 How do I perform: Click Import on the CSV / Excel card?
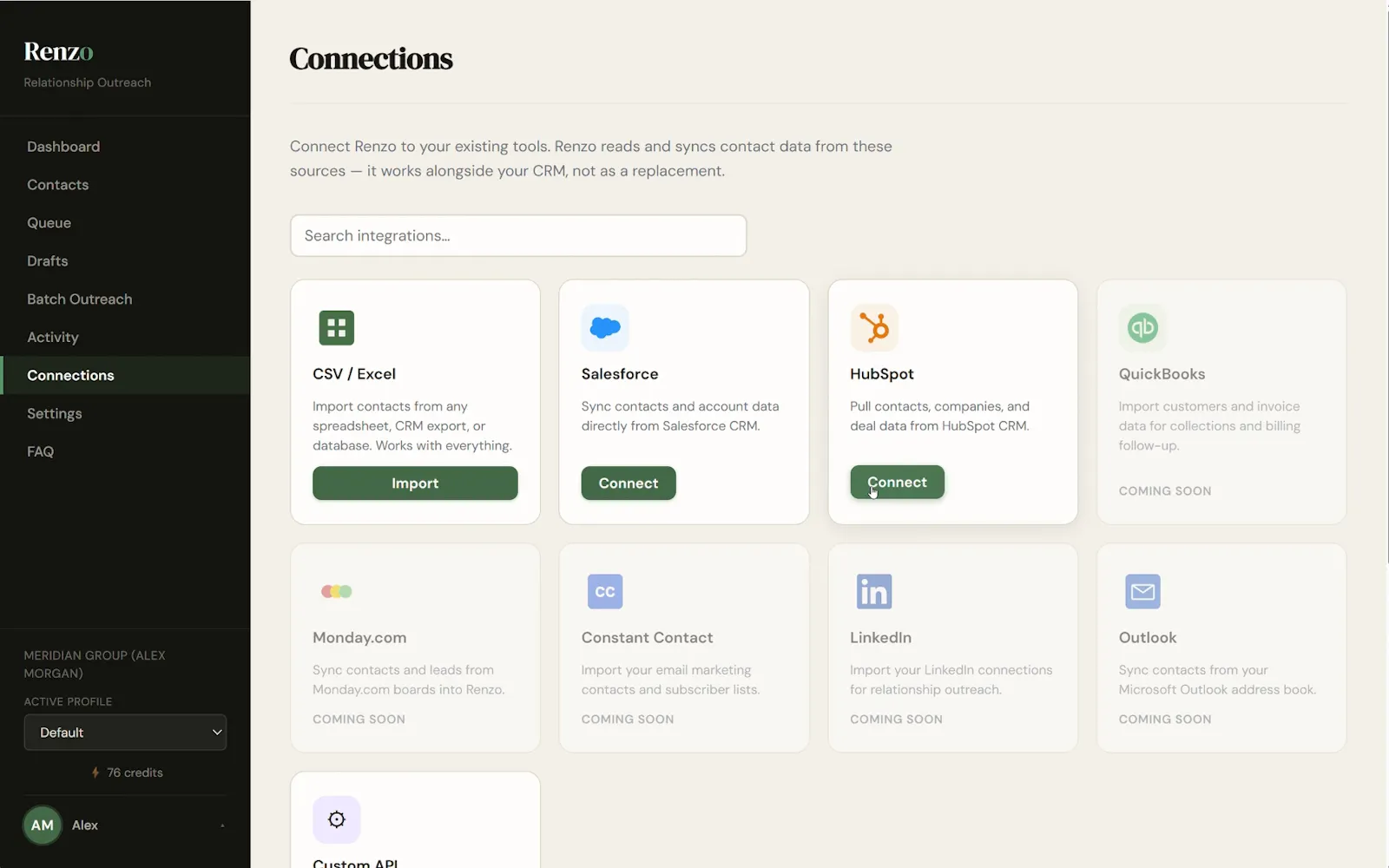tap(415, 483)
